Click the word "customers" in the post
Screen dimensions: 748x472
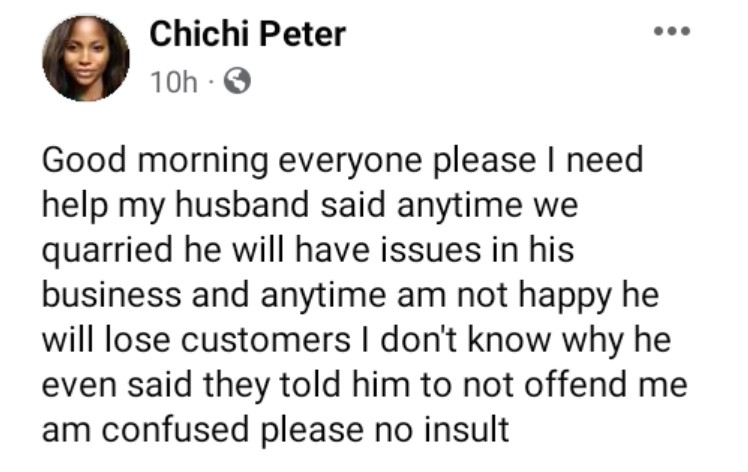pos(266,340)
